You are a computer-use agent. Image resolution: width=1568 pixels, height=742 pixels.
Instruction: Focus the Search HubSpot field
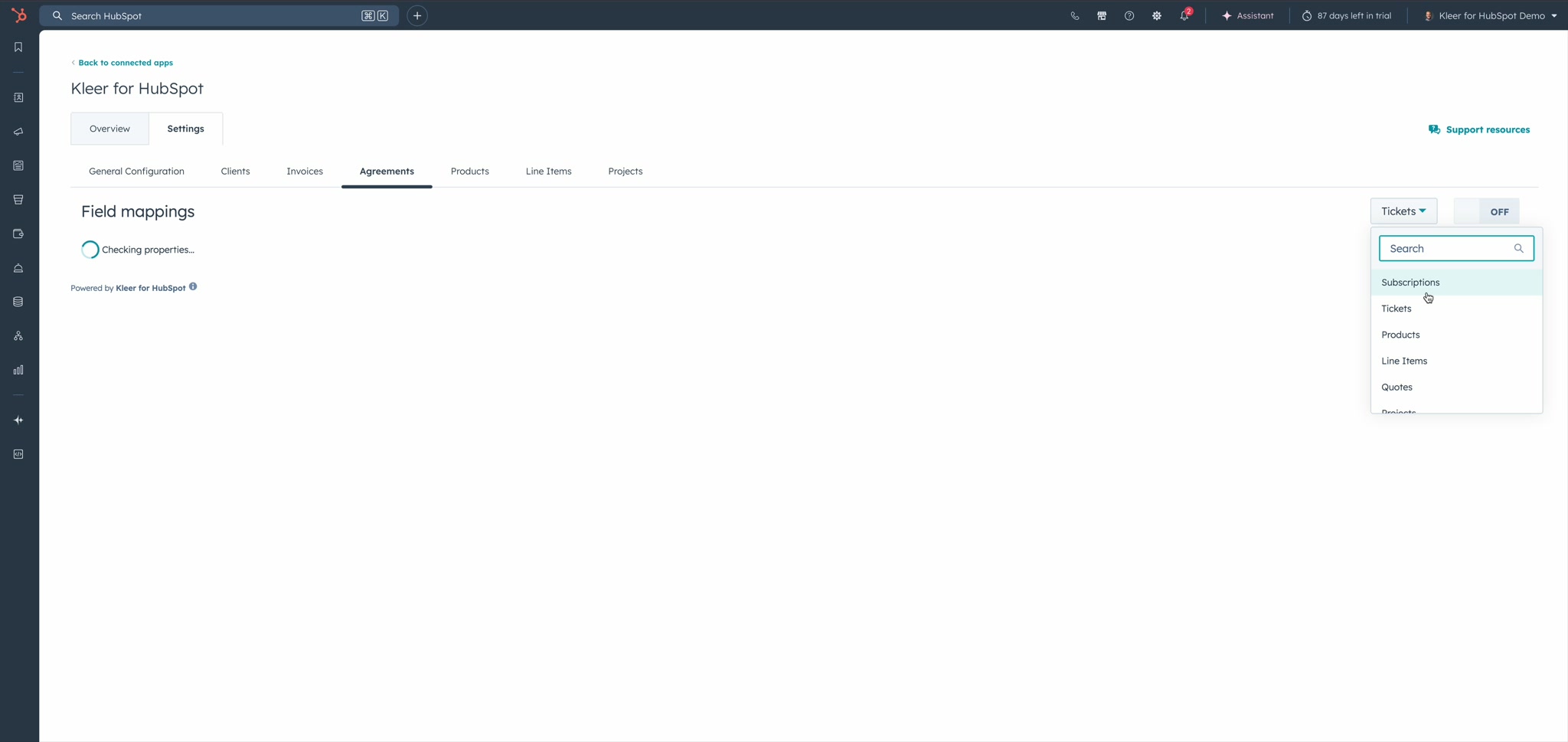pos(219,15)
